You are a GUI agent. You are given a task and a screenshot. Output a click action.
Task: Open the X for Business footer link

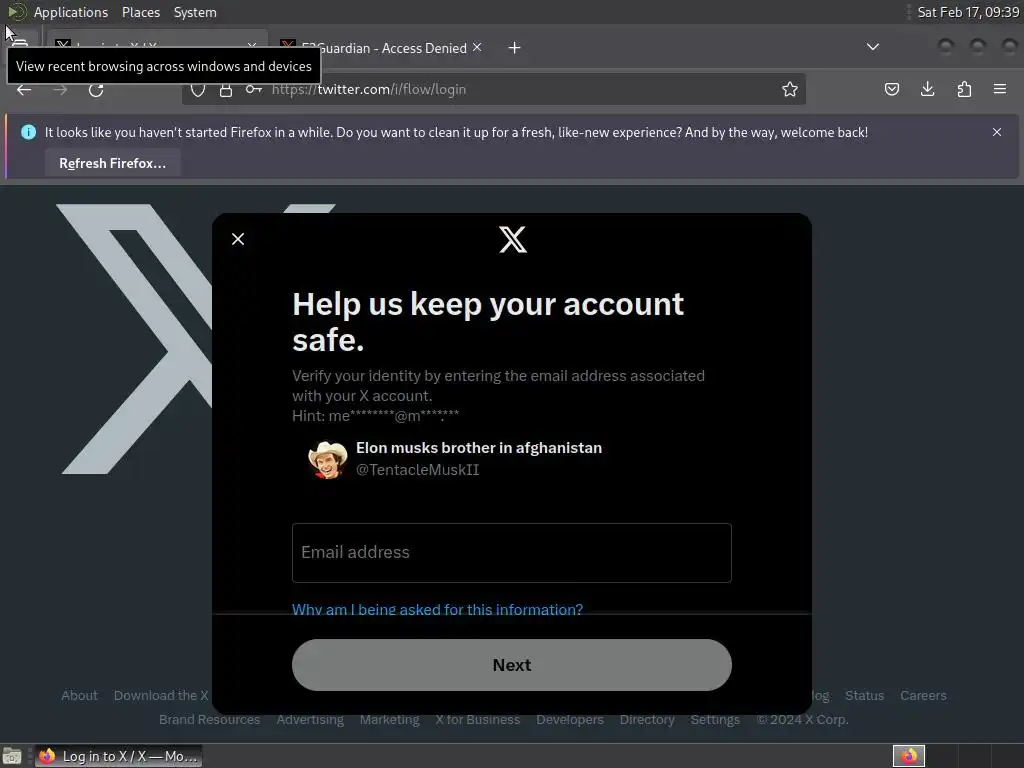[477, 719]
